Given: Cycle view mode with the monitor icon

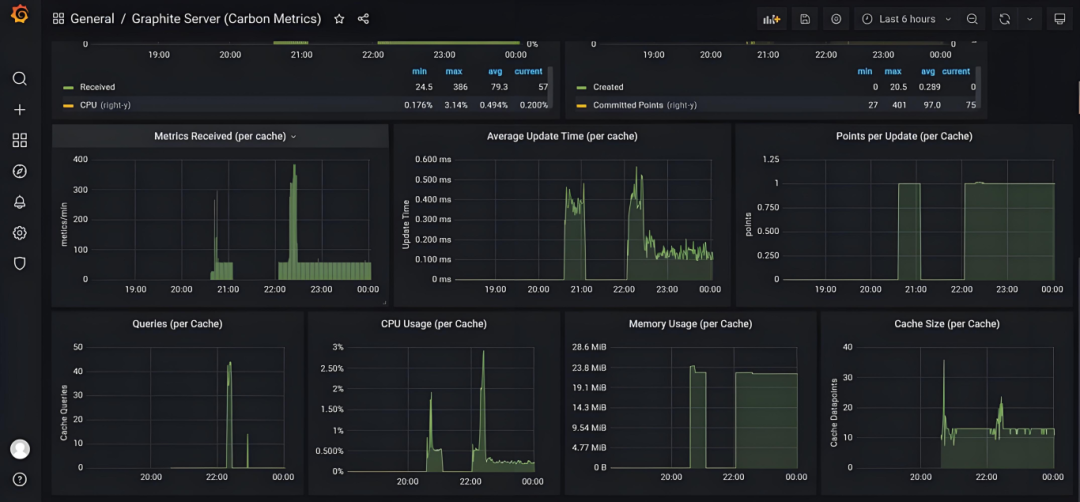Looking at the screenshot, I should coord(1059,19).
